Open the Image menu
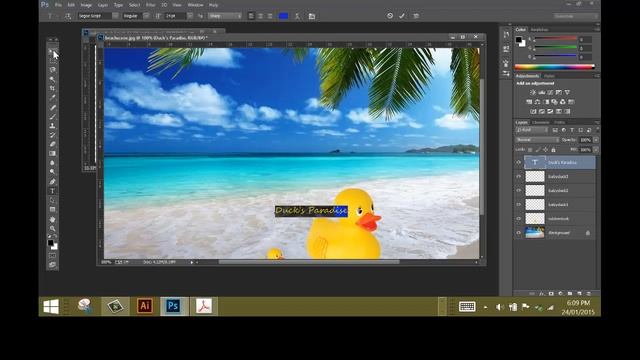Viewport: 640px width, 360px height. (x=86, y=5)
